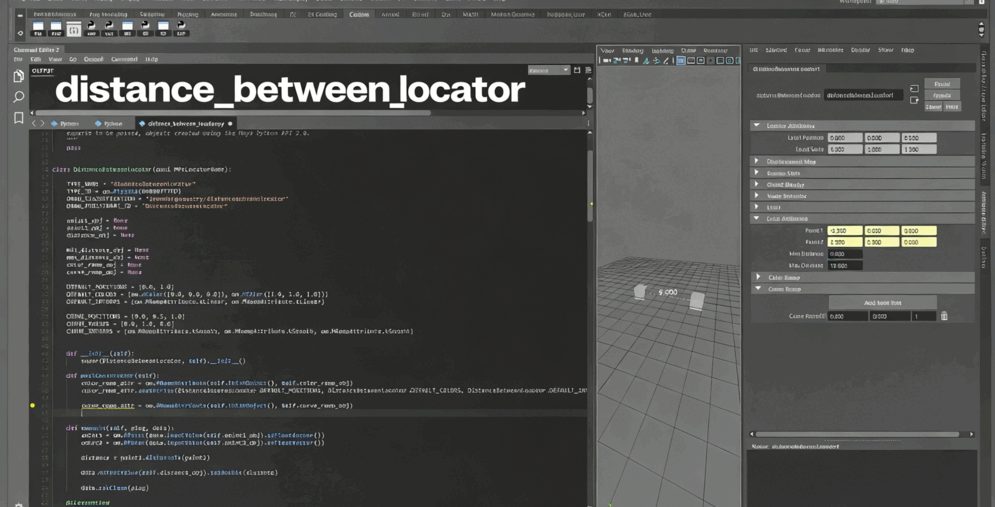995x507 pixels.
Task: Click the clear output icon next to the dropdown
Action: pos(577,70)
